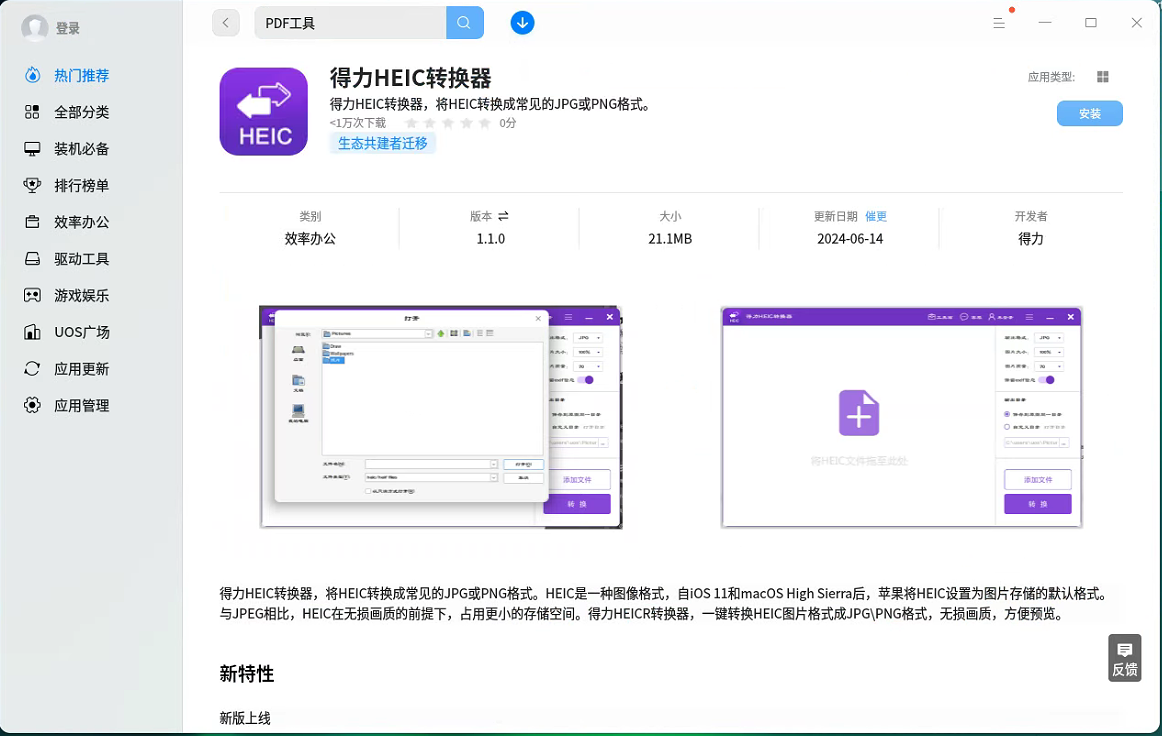Click the fifth rating star

[485, 123]
